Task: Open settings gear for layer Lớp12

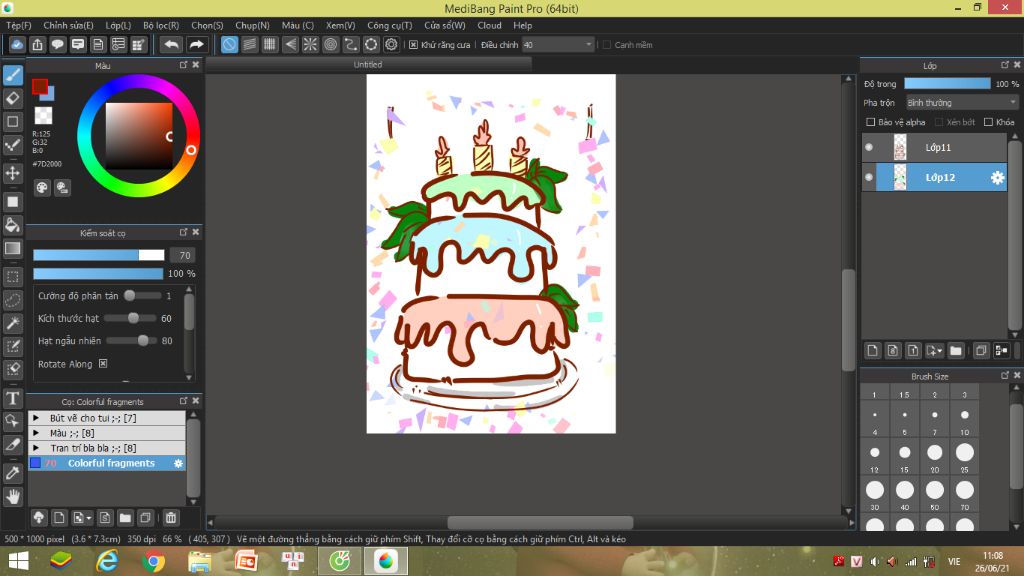Action: click(x=997, y=178)
